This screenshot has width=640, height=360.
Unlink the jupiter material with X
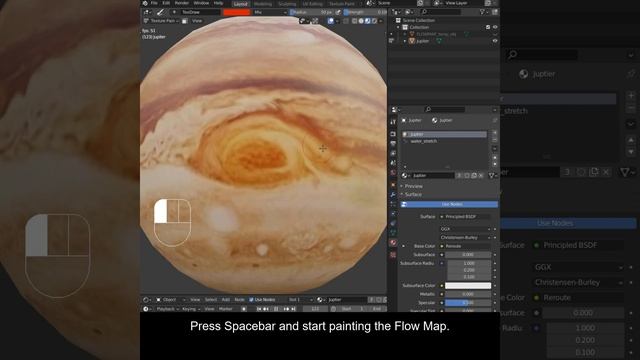(x=481, y=176)
